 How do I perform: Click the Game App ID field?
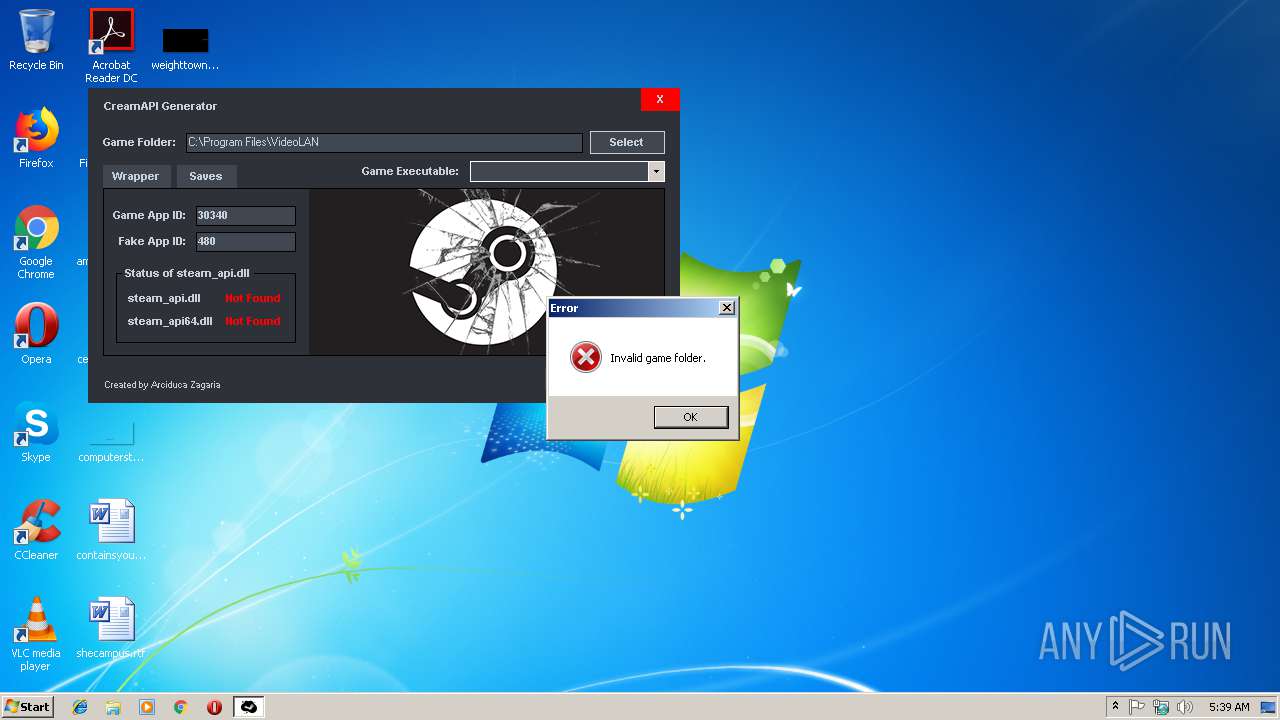pos(245,215)
